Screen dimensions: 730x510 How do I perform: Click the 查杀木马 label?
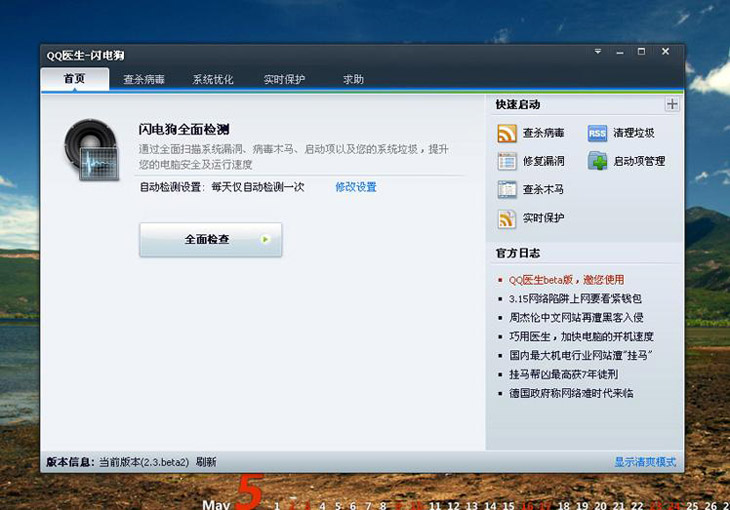(x=543, y=190)
